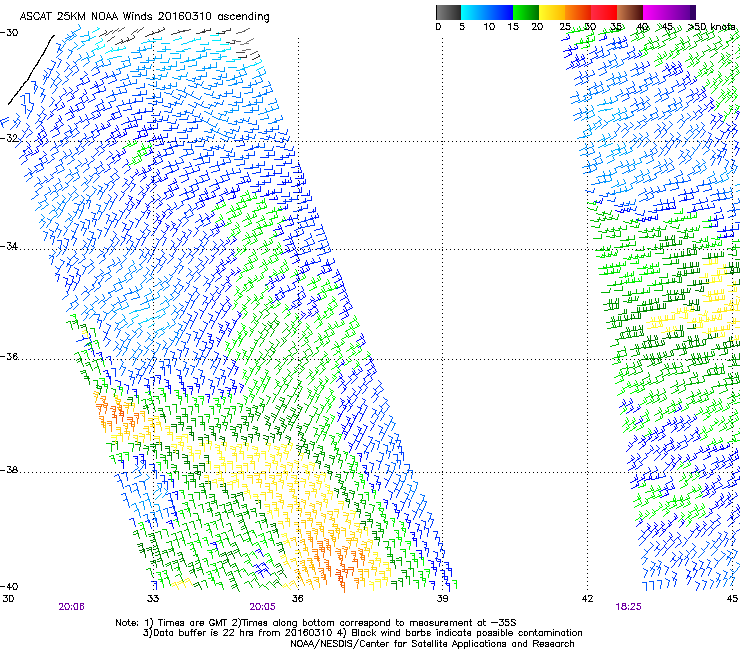Click the '-34' latitude label

pos(9,246)
